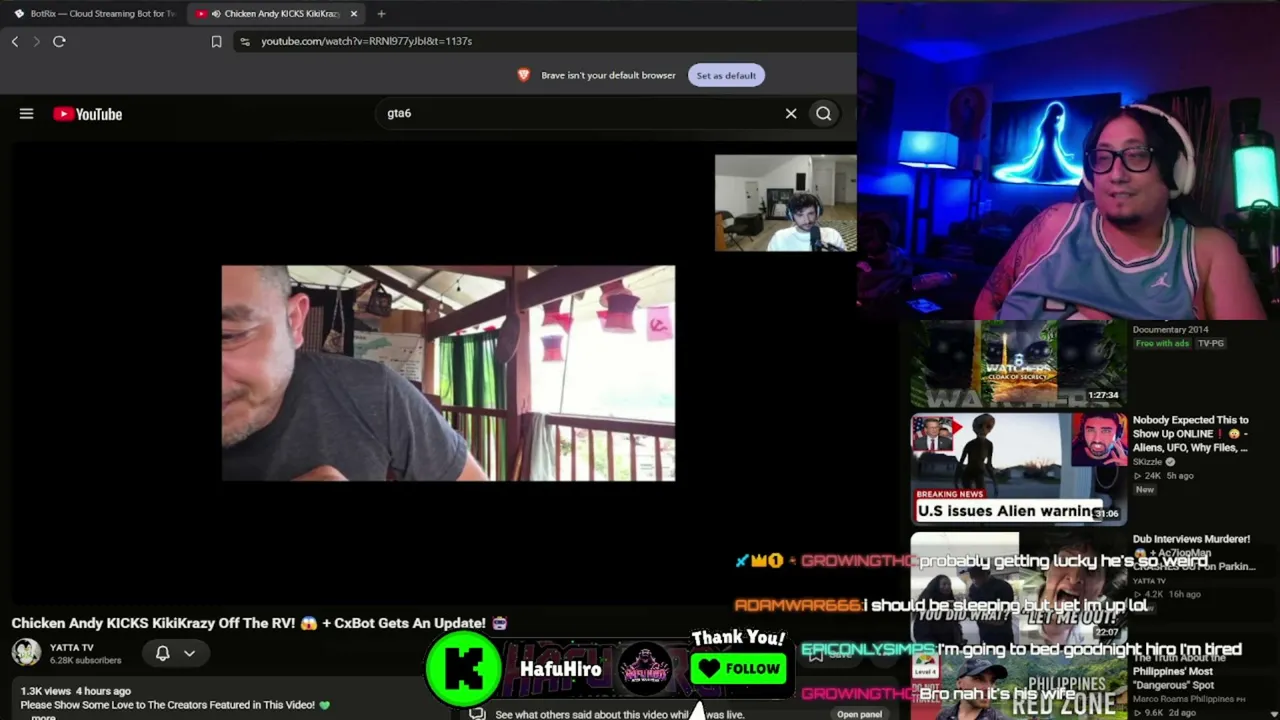Click the green Follow button on overlay

(x=739, y=669)
